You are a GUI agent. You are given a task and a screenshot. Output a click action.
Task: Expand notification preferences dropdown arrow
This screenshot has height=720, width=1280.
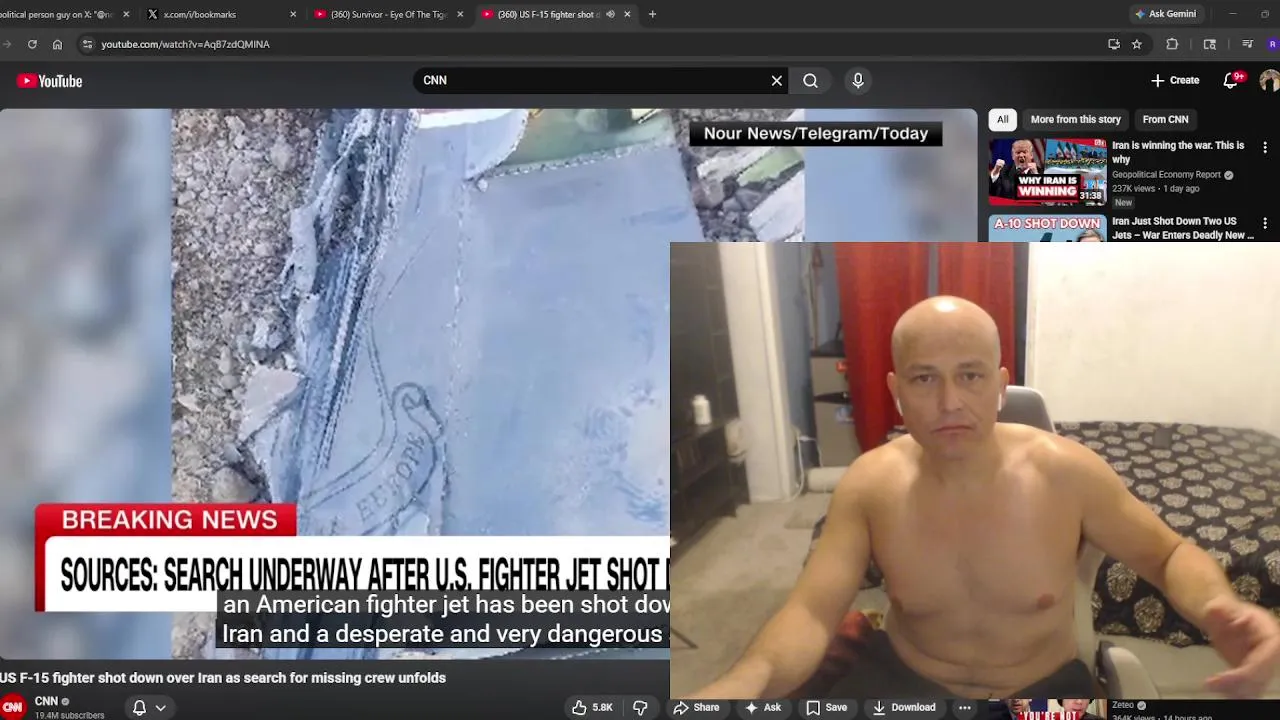[160, 708]
